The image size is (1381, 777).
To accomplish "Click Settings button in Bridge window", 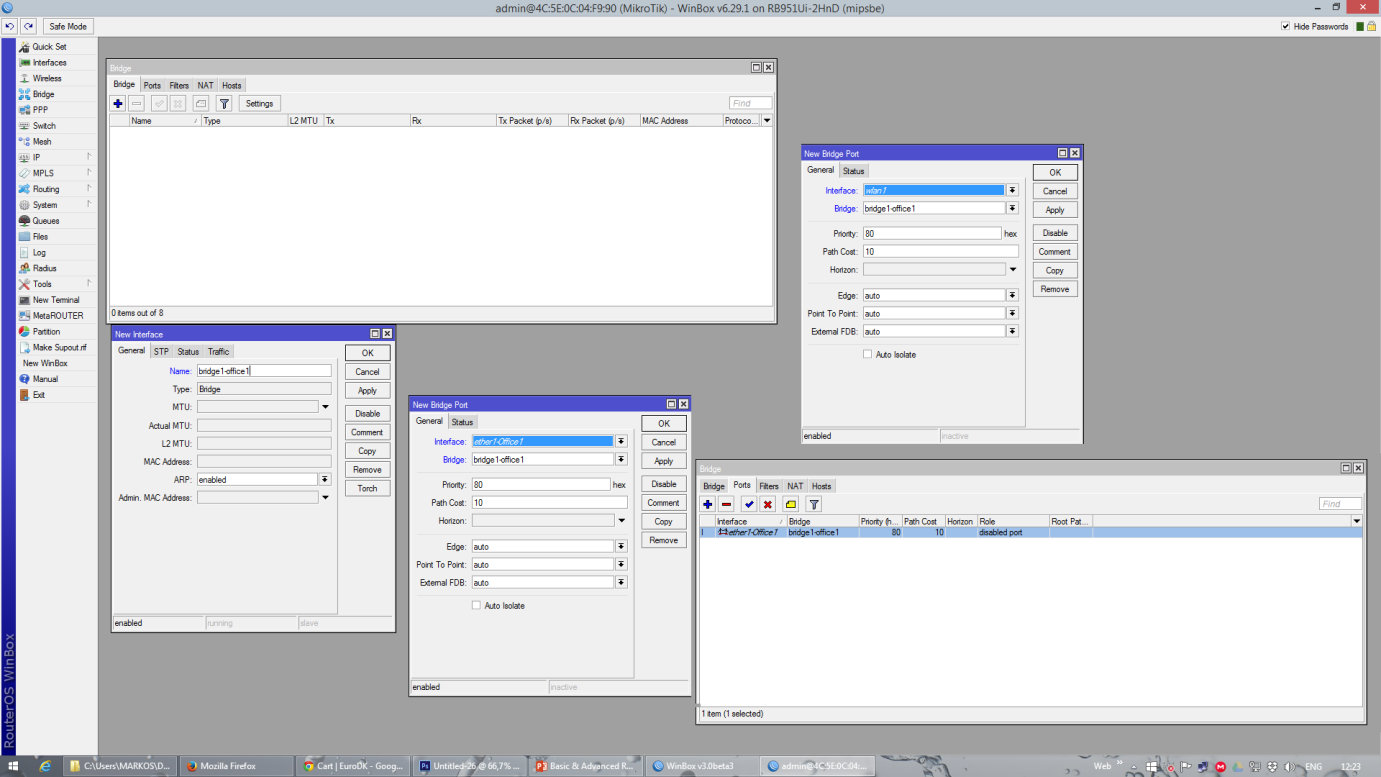I will (259, 104).
